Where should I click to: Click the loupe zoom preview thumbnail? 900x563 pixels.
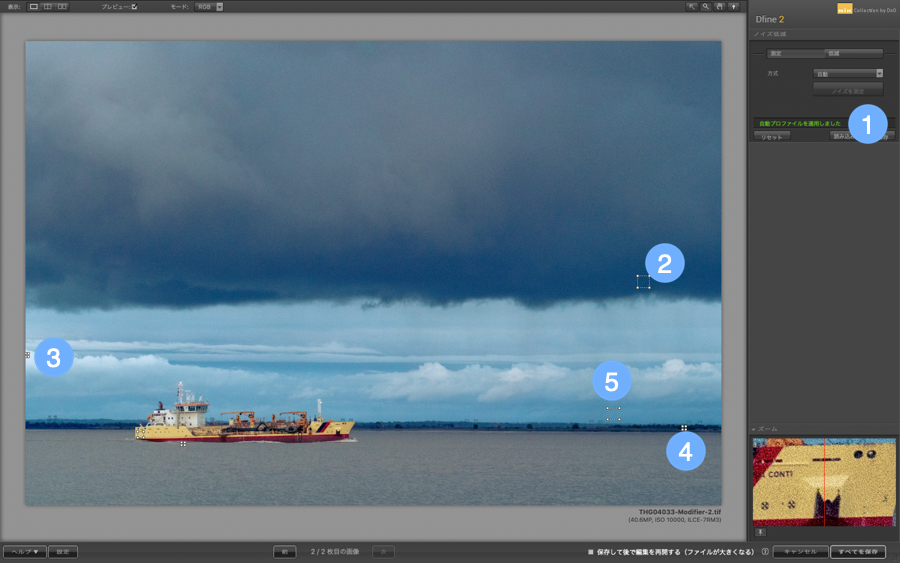pyautogui.click(x=824, y=482)
